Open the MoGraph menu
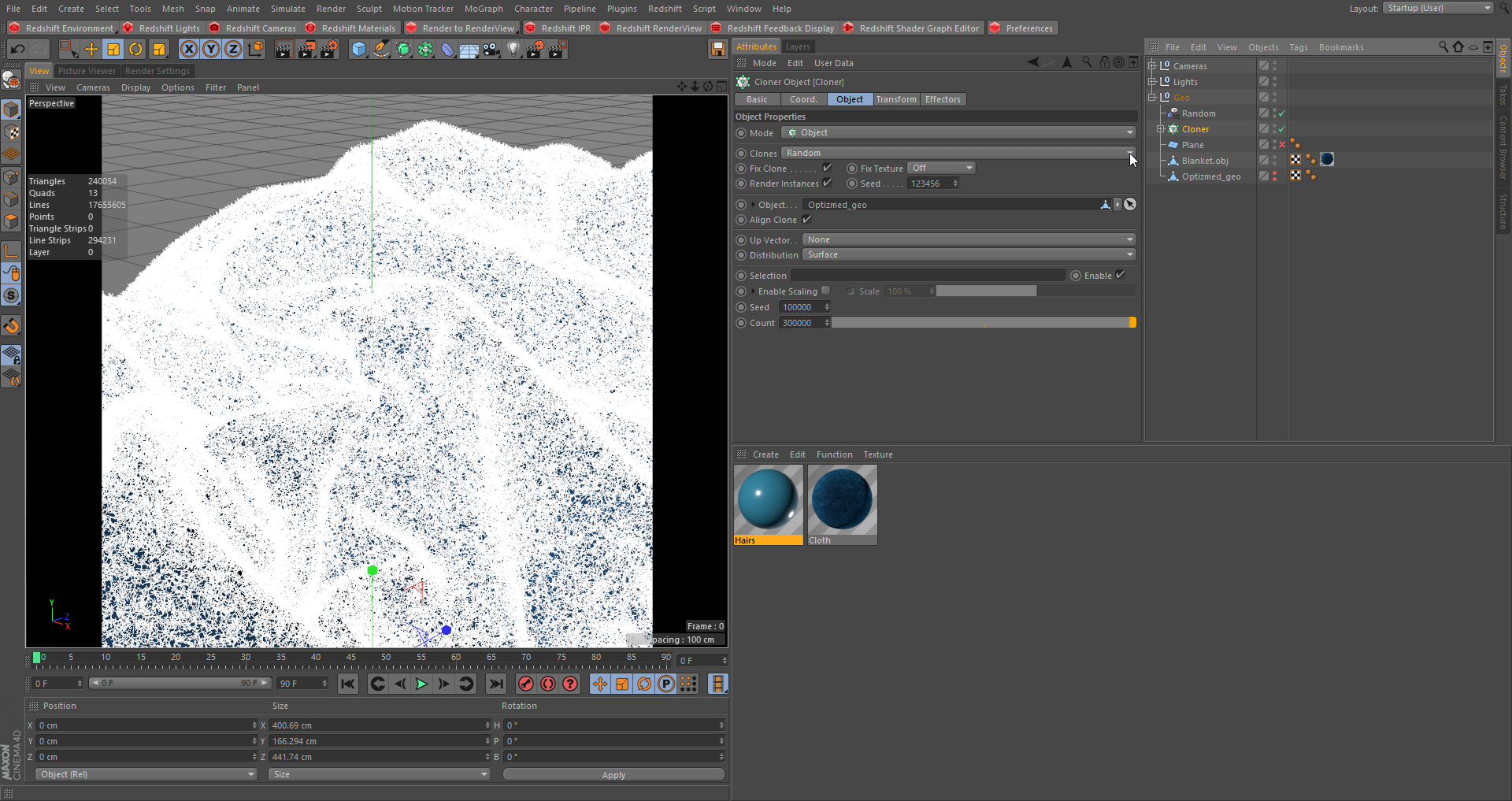Image resolution: width=1512 pixels, height=801 pixels. pyautogui.click(x=483, y=9)
